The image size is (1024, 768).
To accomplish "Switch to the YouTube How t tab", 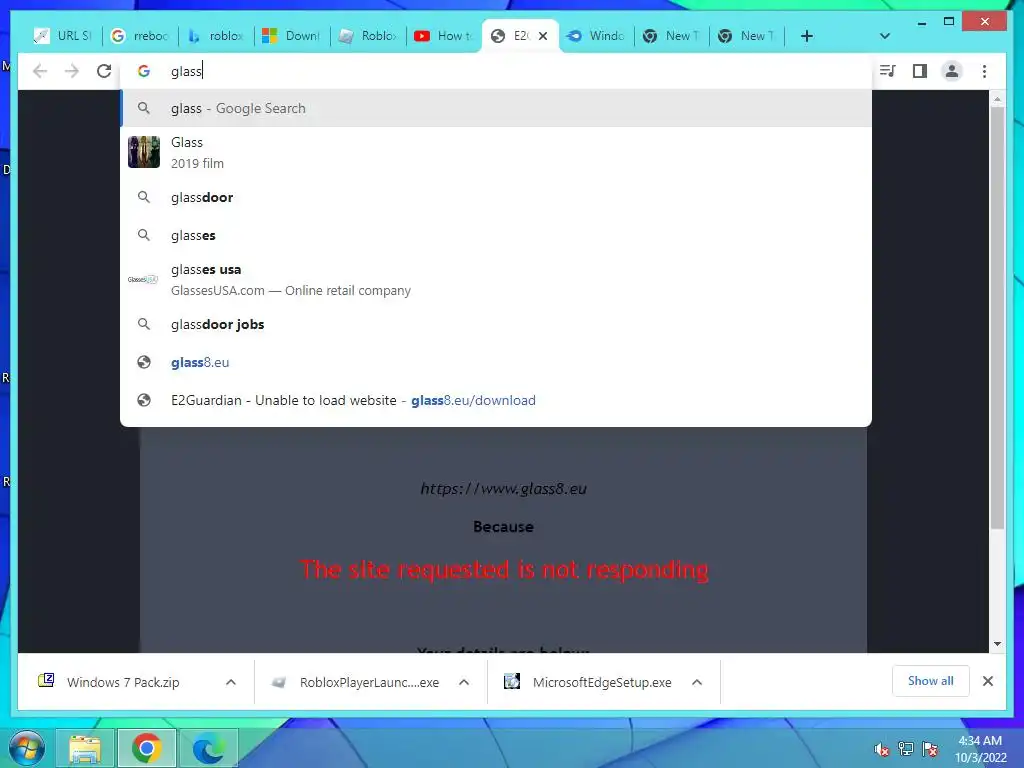I will [x=444, y=36].
